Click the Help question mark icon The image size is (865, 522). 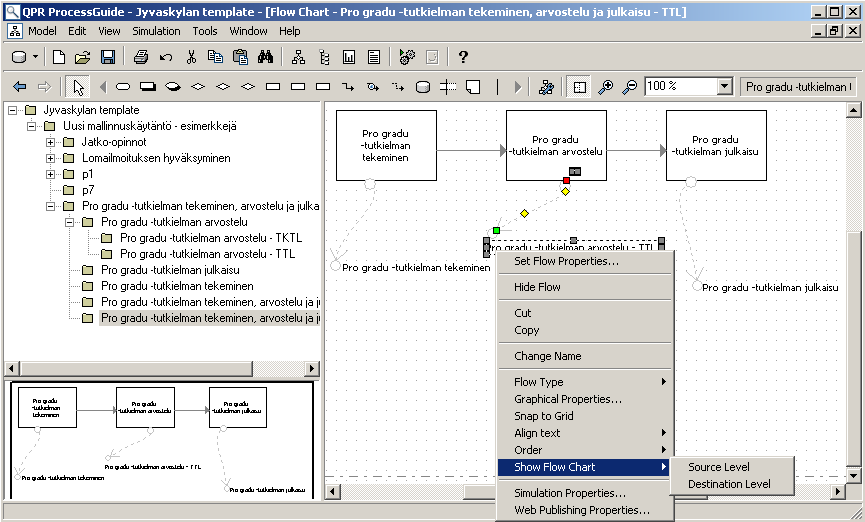pyautogui.click(x=463, y=57)
